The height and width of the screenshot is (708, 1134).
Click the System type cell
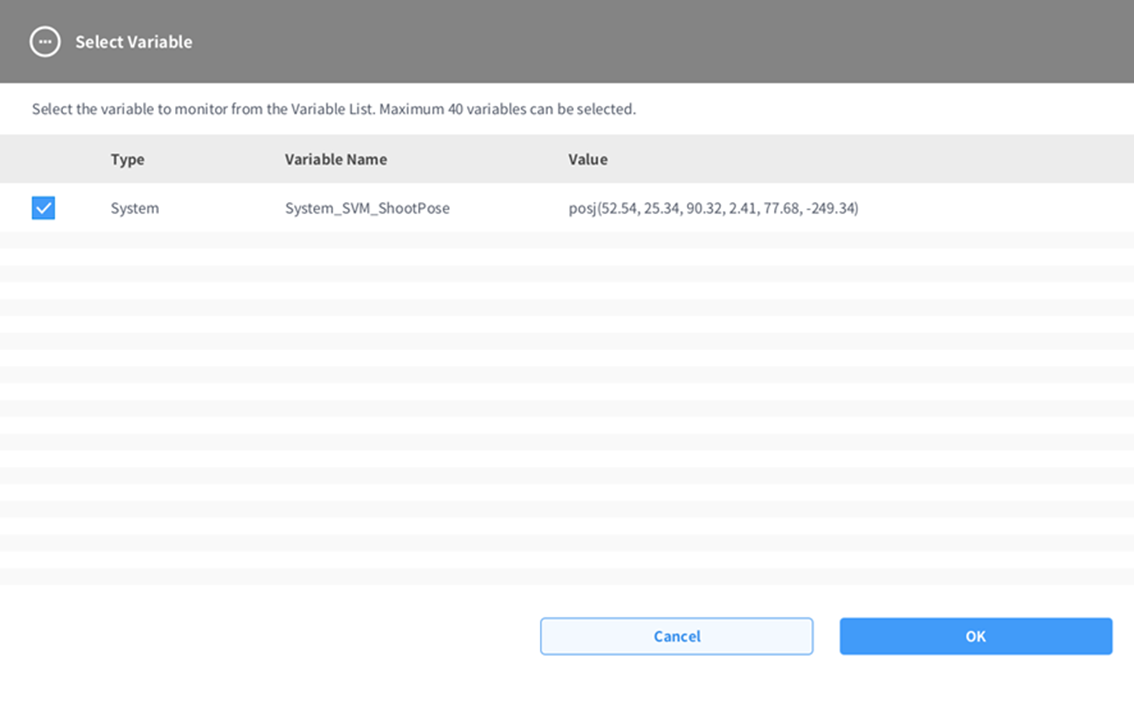[x=134, y=208]
